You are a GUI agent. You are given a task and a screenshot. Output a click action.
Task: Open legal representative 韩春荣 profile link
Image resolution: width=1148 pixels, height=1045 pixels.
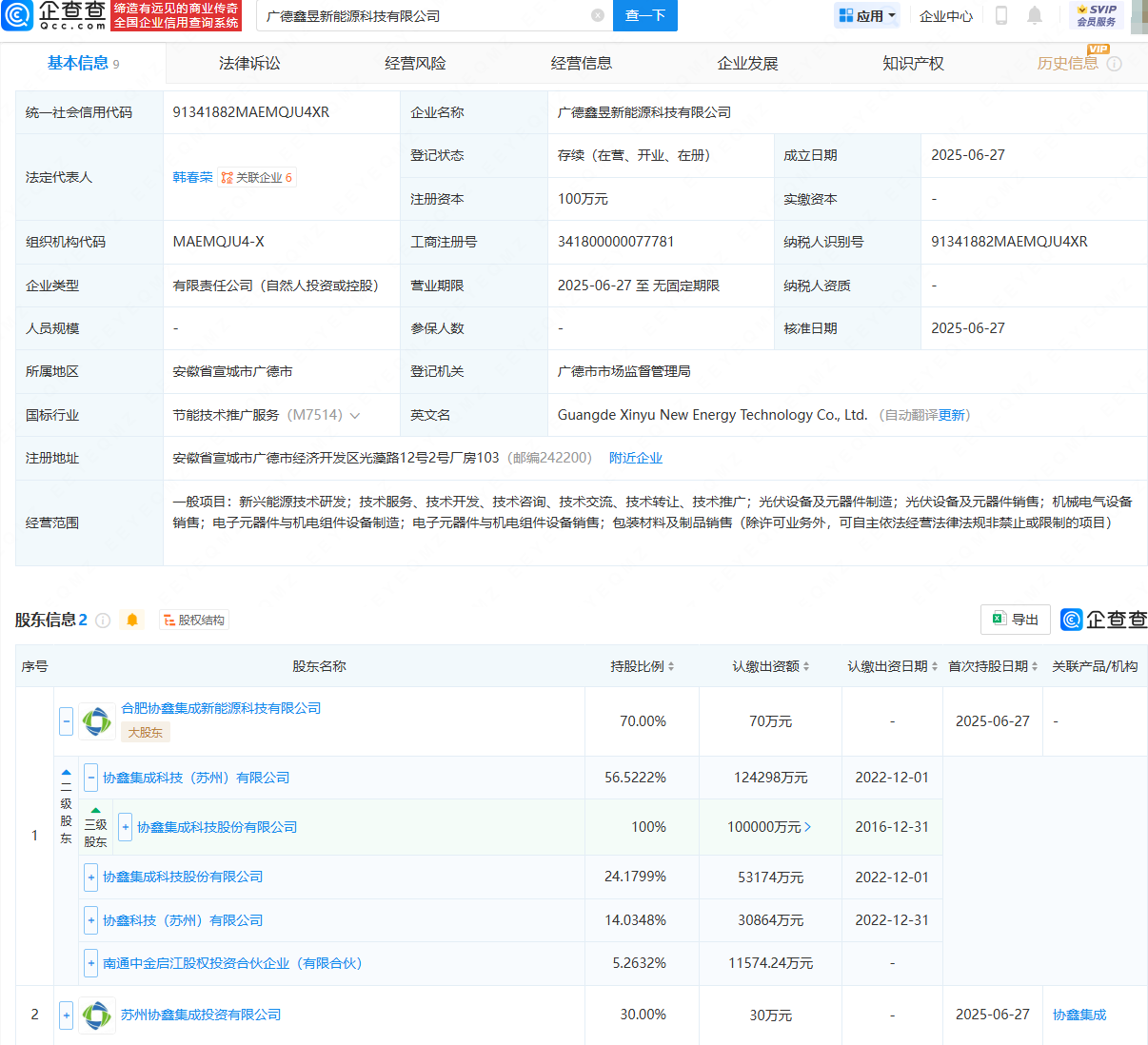tap(192, 176)
